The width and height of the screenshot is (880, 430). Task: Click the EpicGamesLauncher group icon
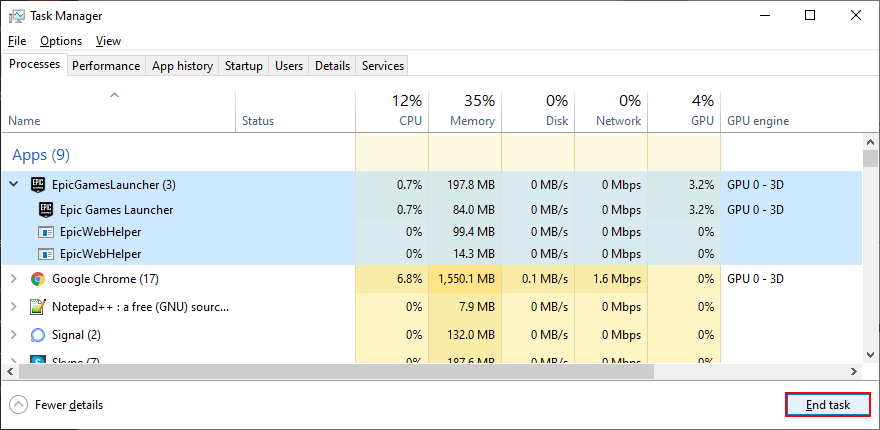coord(38,184)
